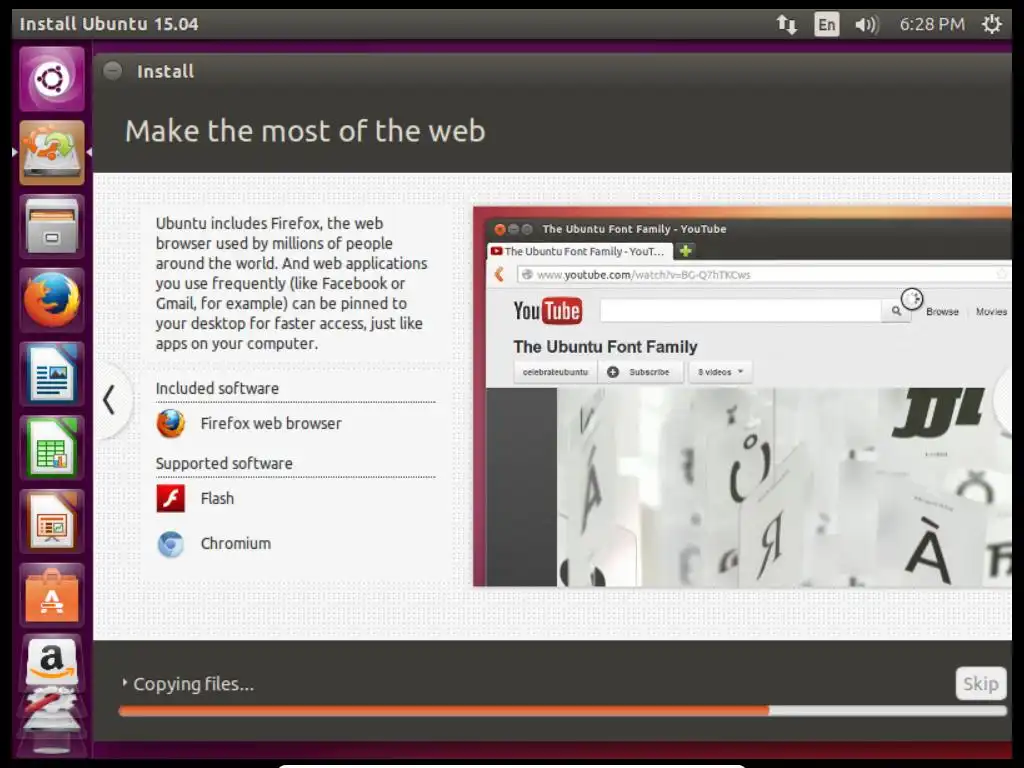Open LibreOffice Calc from launcher

[x=52, y=448]
